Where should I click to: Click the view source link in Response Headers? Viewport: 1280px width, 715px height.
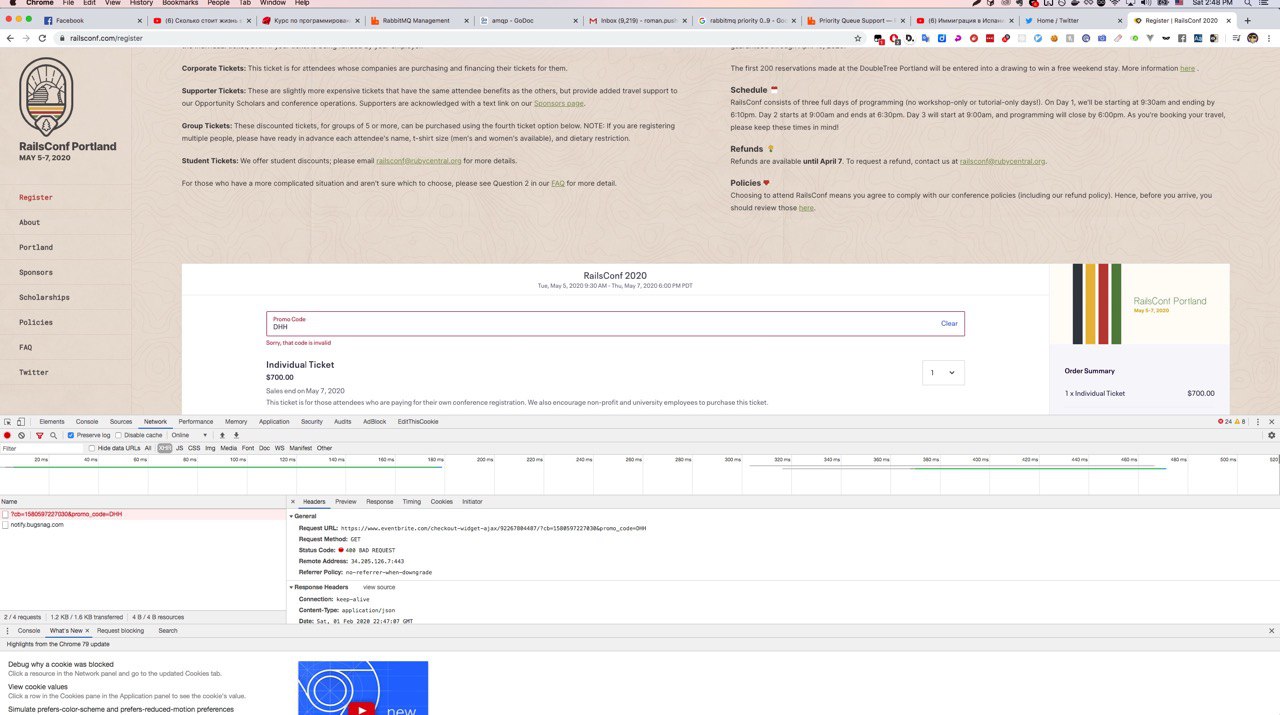[x=379, y=587]
